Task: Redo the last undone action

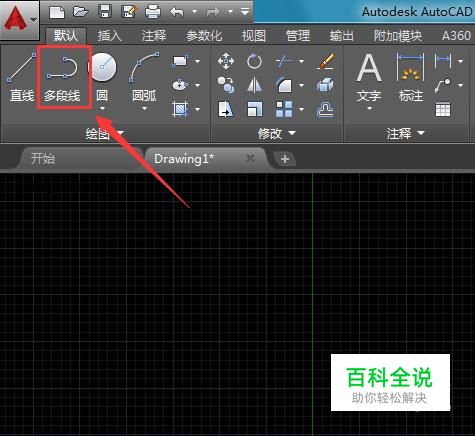Action: tap(213, 12)
